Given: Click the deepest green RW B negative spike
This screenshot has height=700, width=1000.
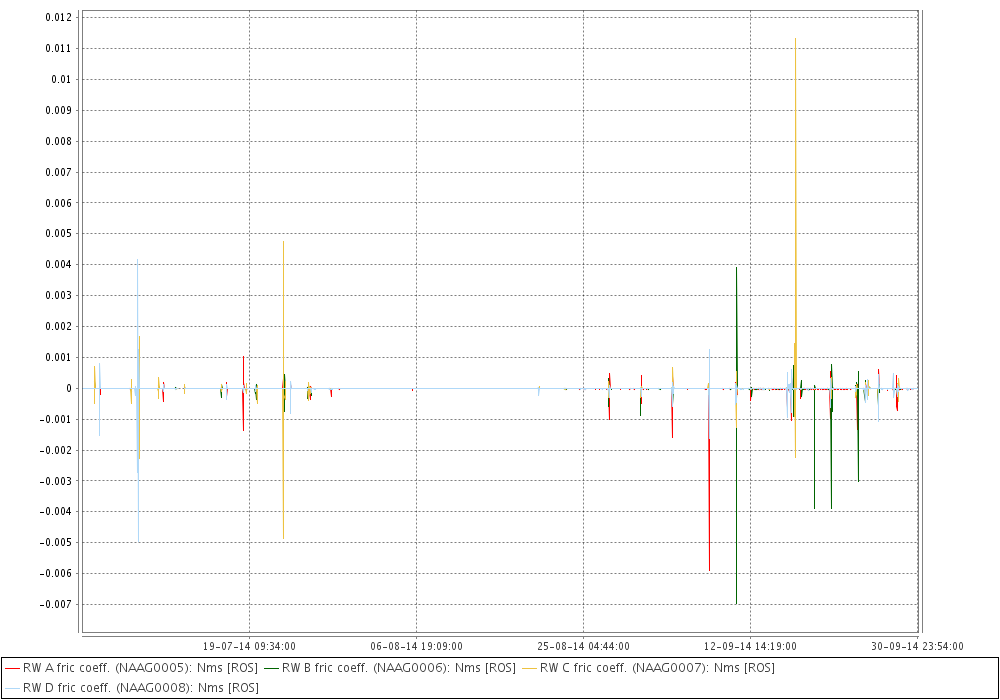Looking at the screenshot, I should point(737,602).
